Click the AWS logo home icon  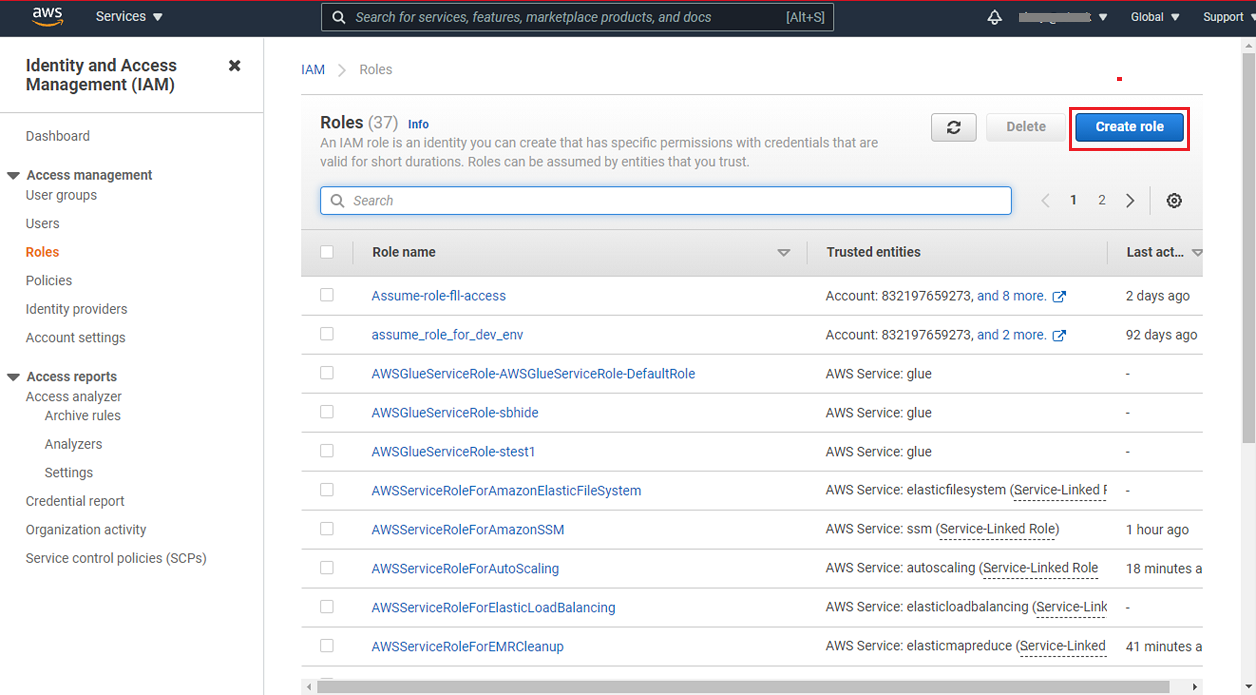[x=47, y=17]
